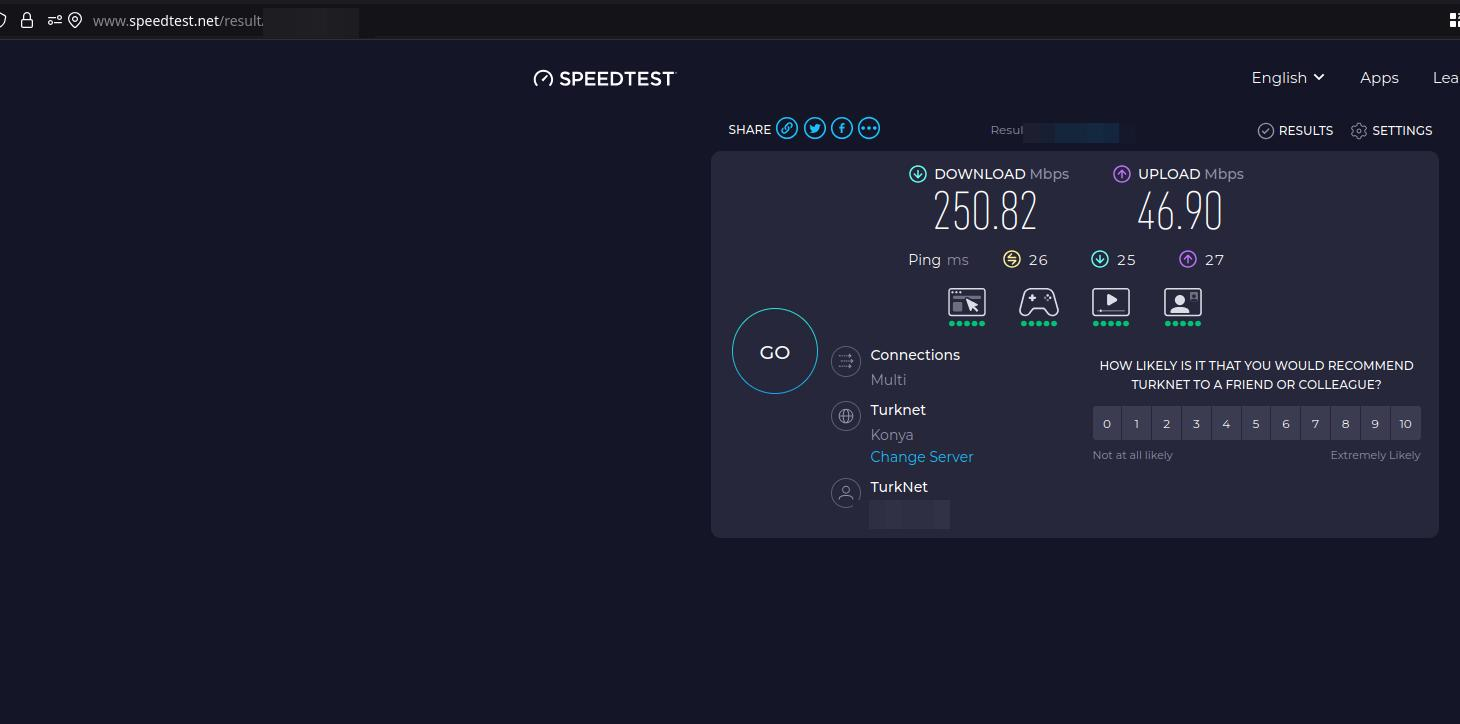Click the download ping icon showing 25
Image resolution: width=1460 pixels, height=724 pixels.
(x=1100, y=259)
